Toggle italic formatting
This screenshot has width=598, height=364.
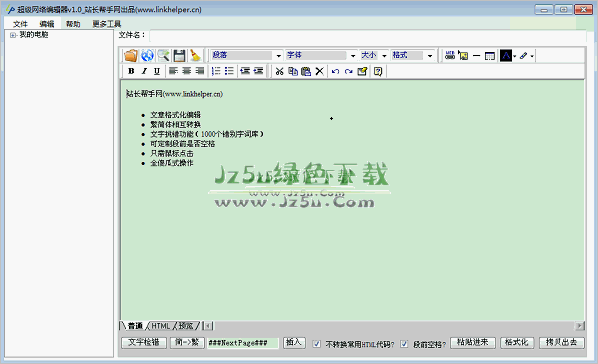point(144,71)
